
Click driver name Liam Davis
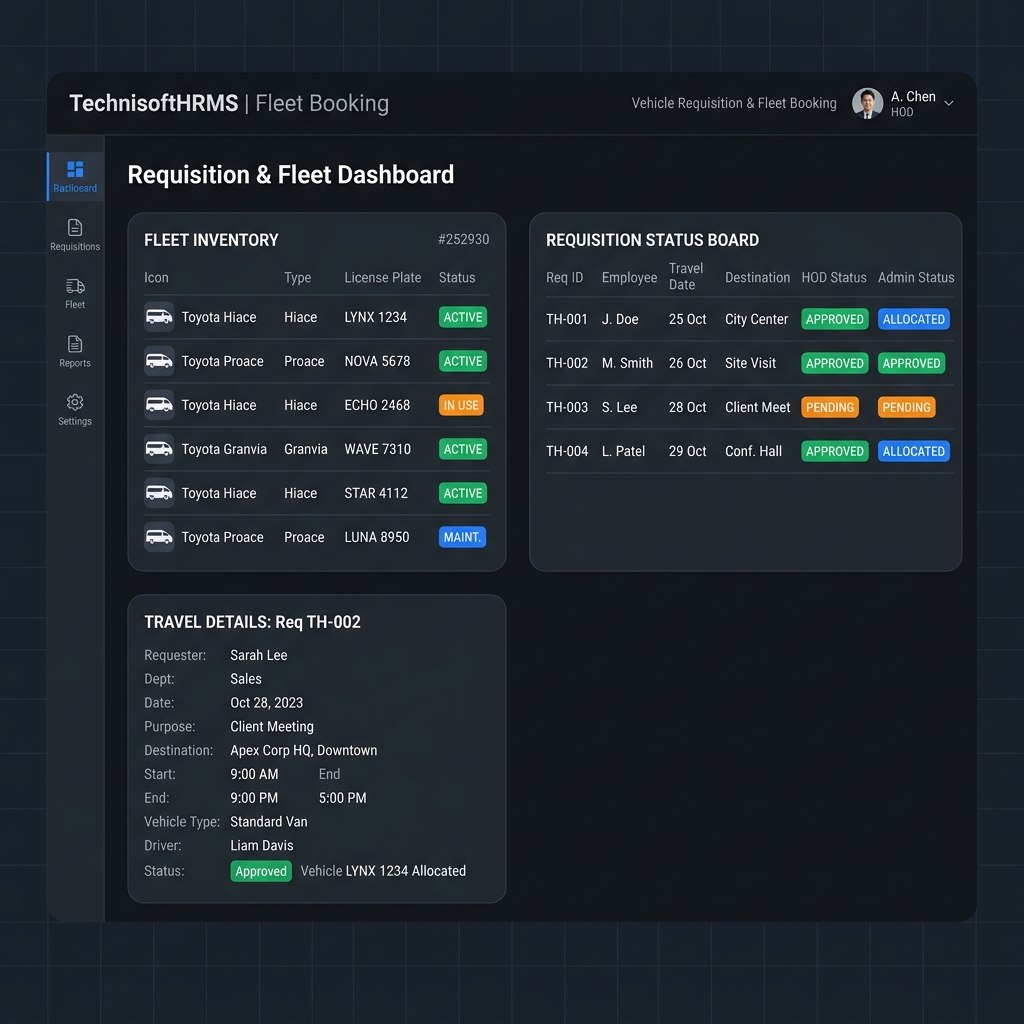(x=262, y=845)
